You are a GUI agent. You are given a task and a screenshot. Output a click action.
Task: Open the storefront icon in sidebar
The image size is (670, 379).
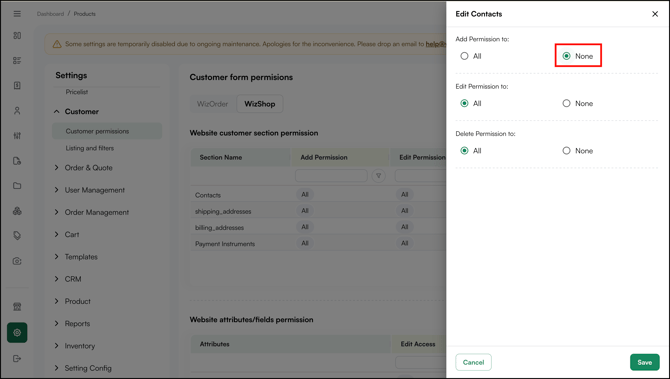(17, 306)
